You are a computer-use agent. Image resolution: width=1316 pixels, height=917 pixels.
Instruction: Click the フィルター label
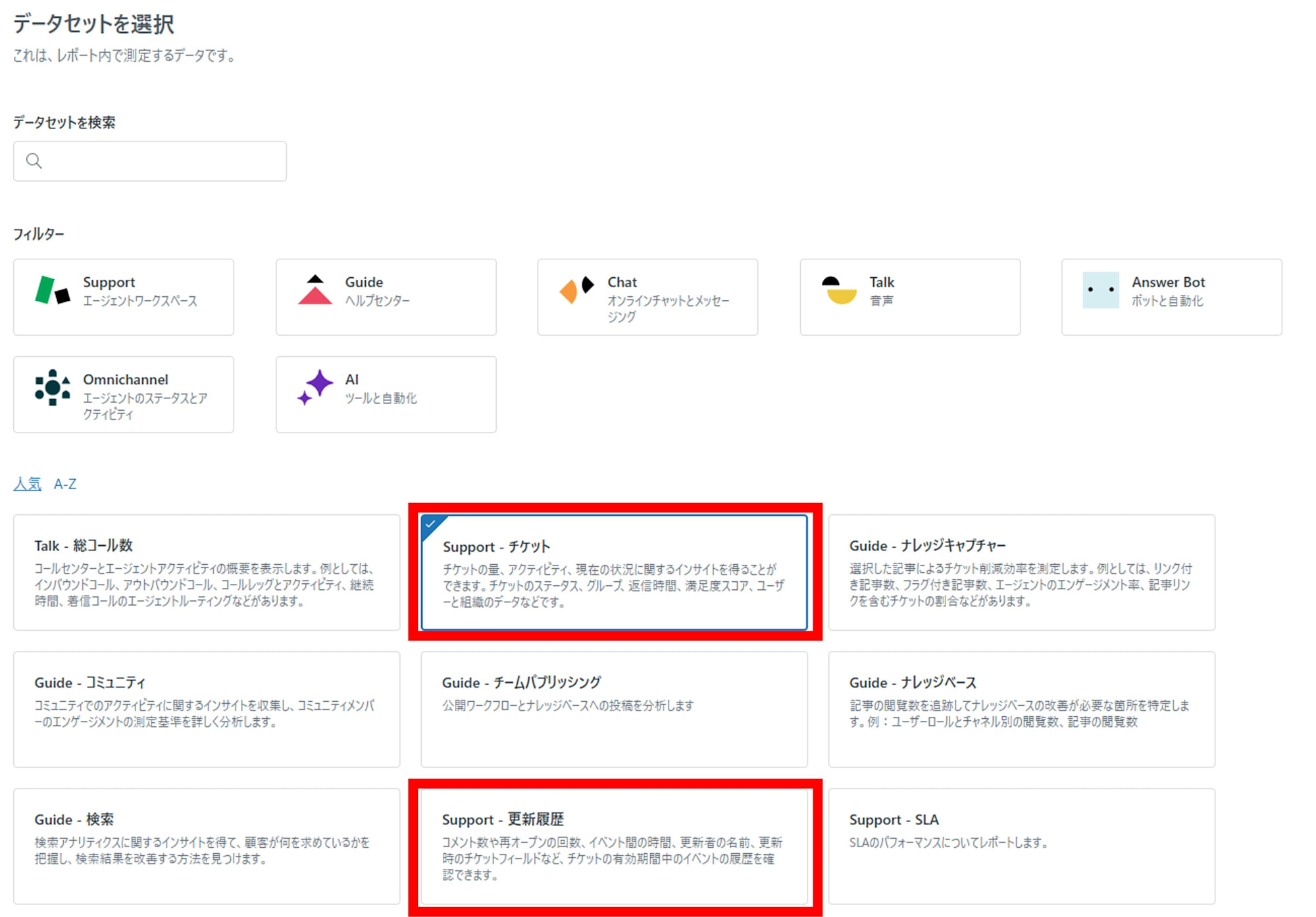coord(39,234)
